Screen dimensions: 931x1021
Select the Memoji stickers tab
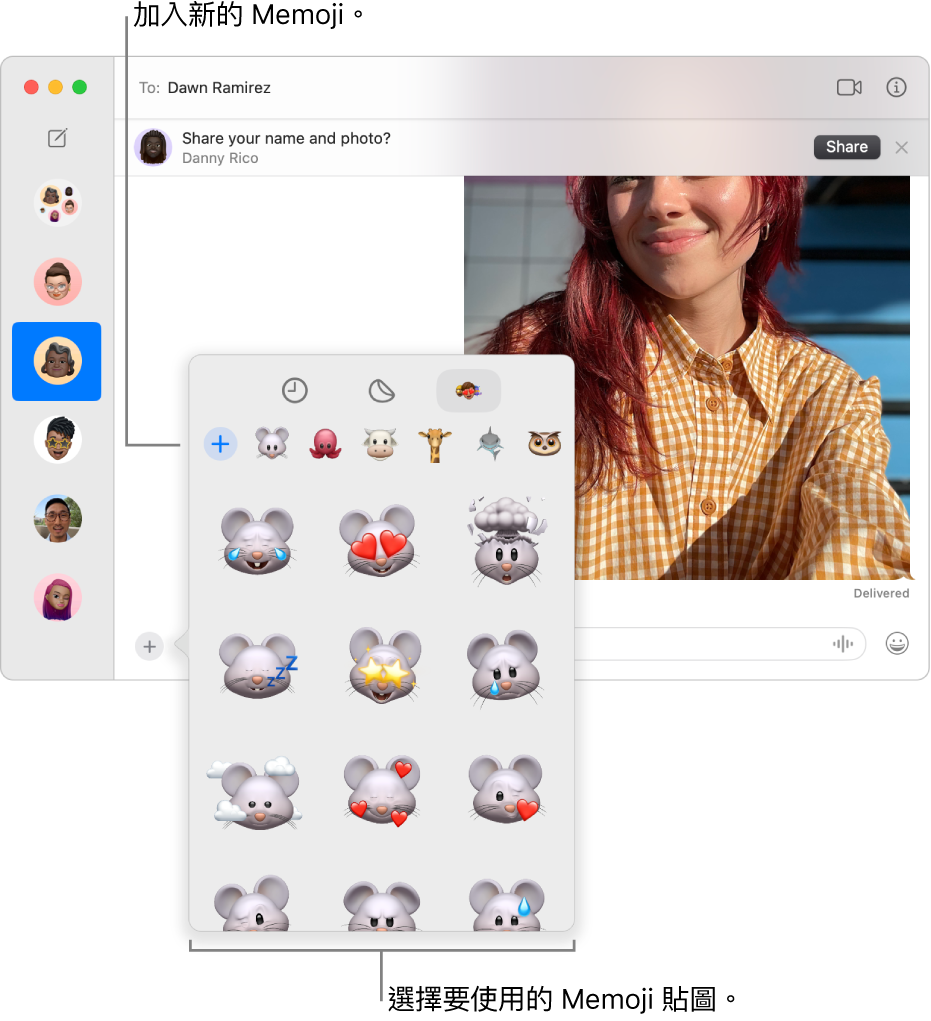tap(468, 391)
